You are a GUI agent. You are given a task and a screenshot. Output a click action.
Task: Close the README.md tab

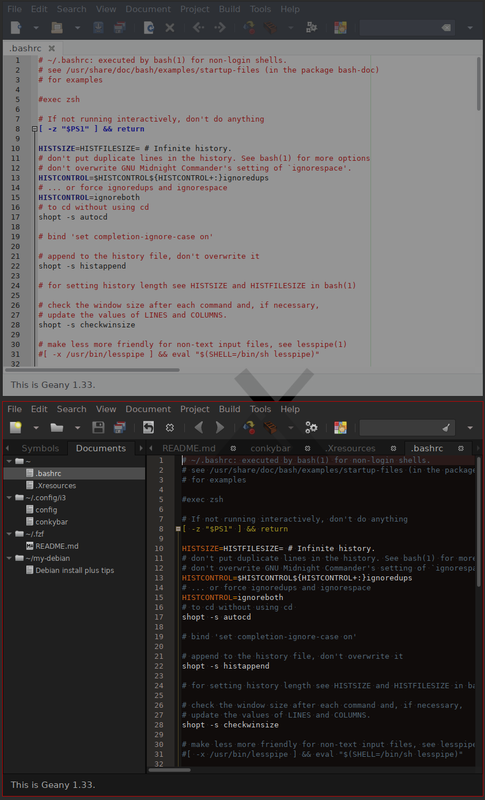pos(233,448)
